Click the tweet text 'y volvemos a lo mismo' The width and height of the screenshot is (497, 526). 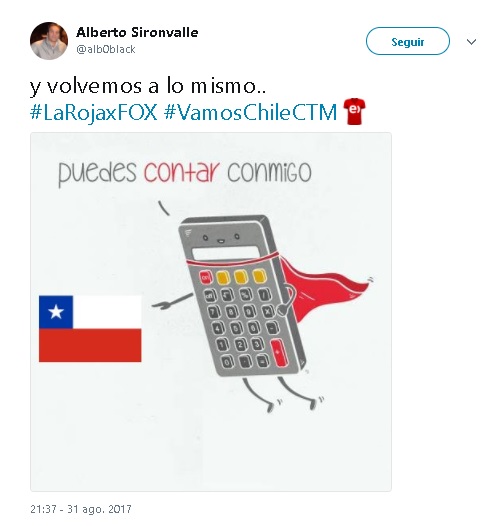[148, 87]
